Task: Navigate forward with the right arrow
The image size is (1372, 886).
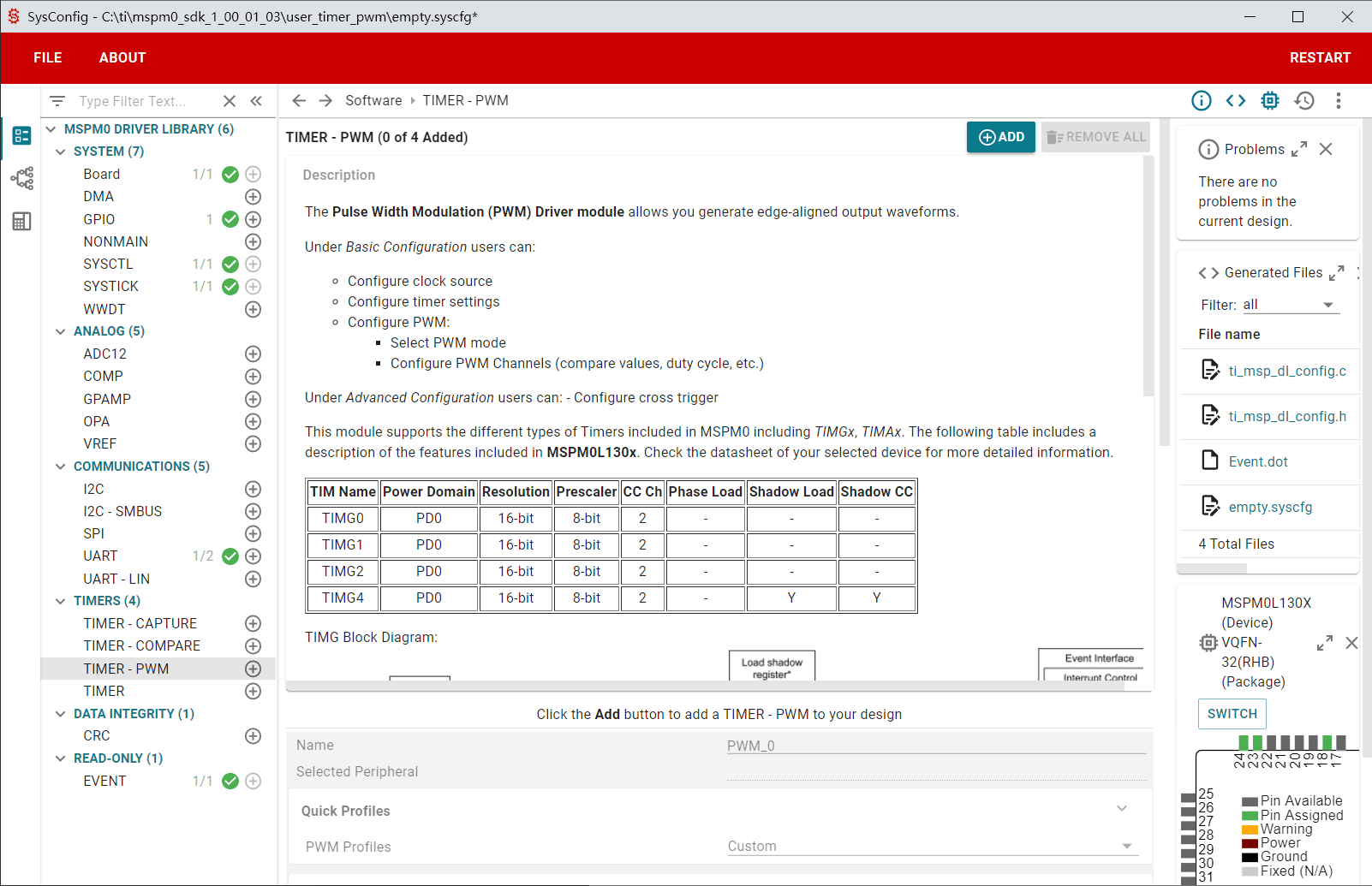Action: point(325,101)
